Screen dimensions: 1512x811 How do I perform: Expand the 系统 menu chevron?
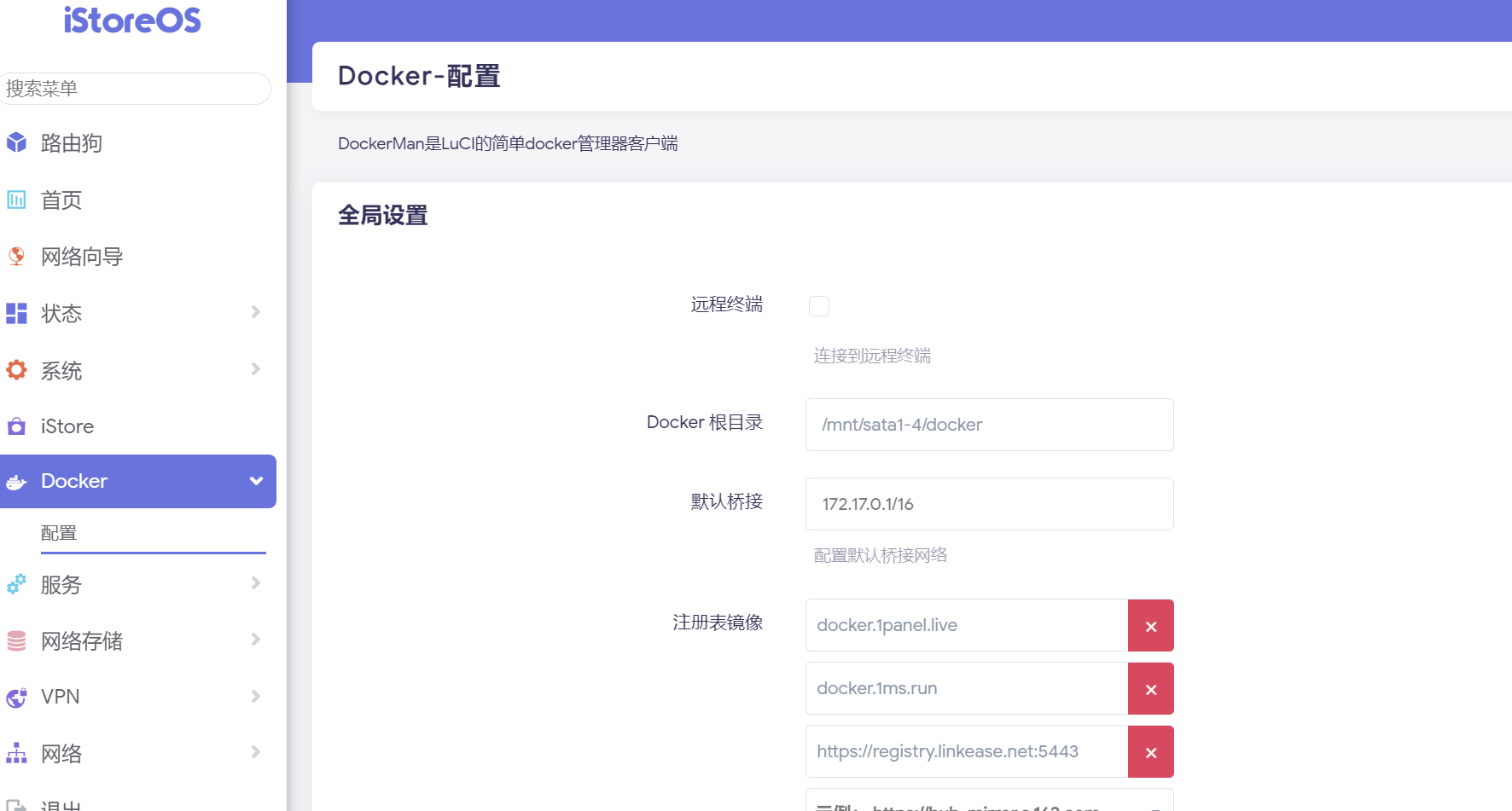click(256, 369)
